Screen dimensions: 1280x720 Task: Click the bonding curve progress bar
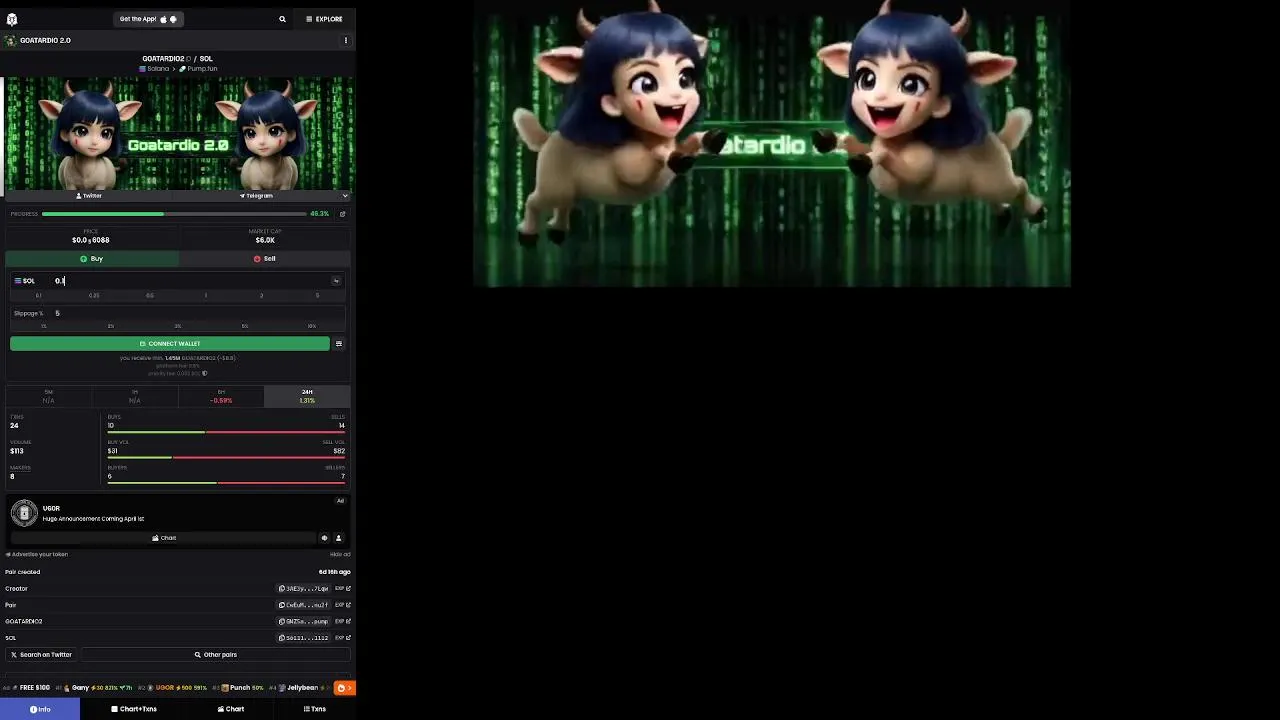[x=174, y=214]
